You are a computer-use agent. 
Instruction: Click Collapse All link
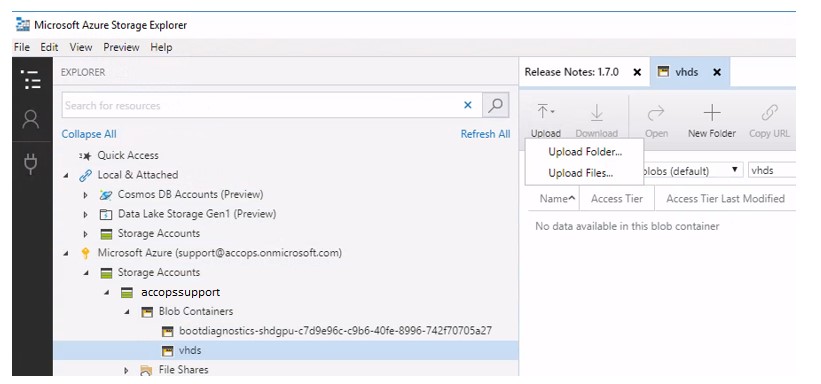tap(89, 134)
